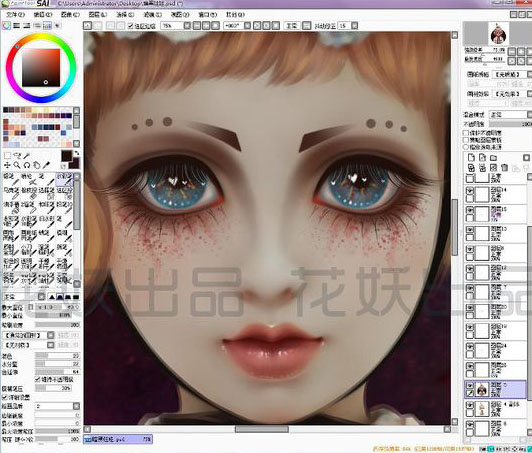Image resolution: width=532 pixels, height=453 pixels.
Task: Transfer layer down icon in layer panel
Action: 471,168
